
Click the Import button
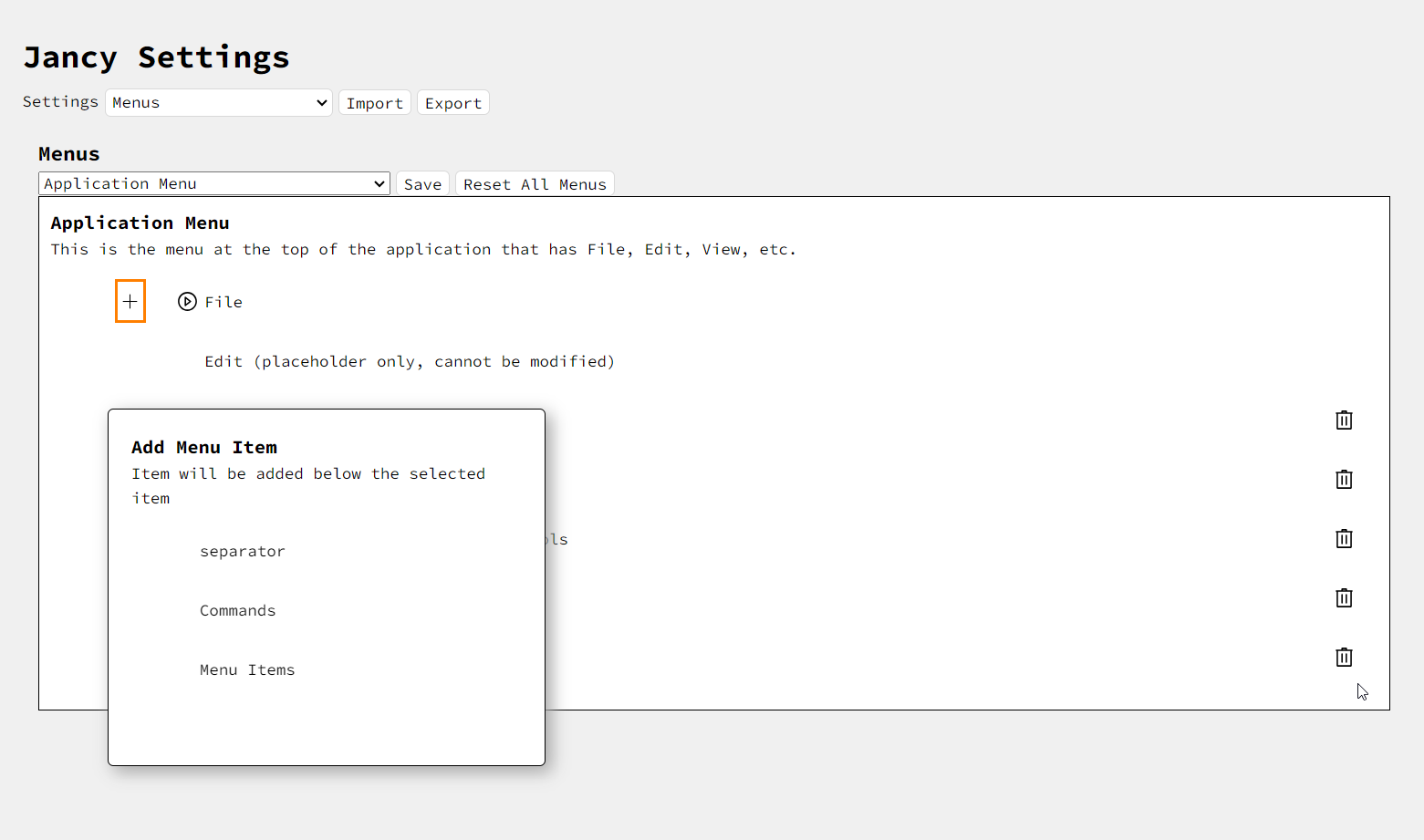375,103
